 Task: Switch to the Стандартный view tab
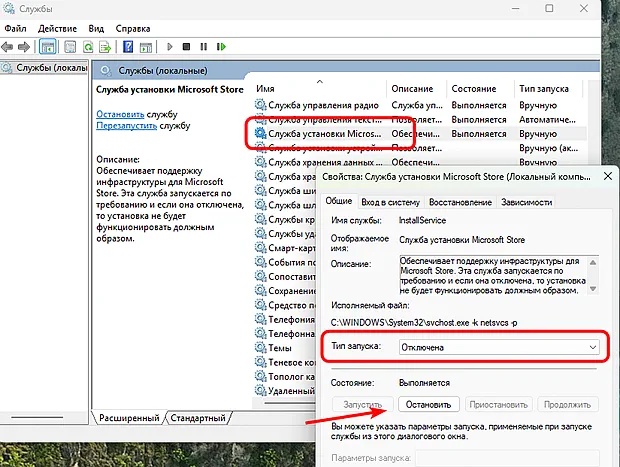pyautogui.click(x=198, y=418)
